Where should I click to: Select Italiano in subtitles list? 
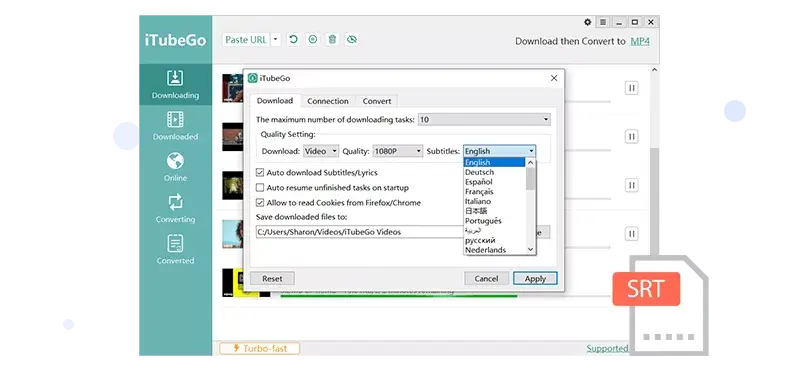click(494, 201)
